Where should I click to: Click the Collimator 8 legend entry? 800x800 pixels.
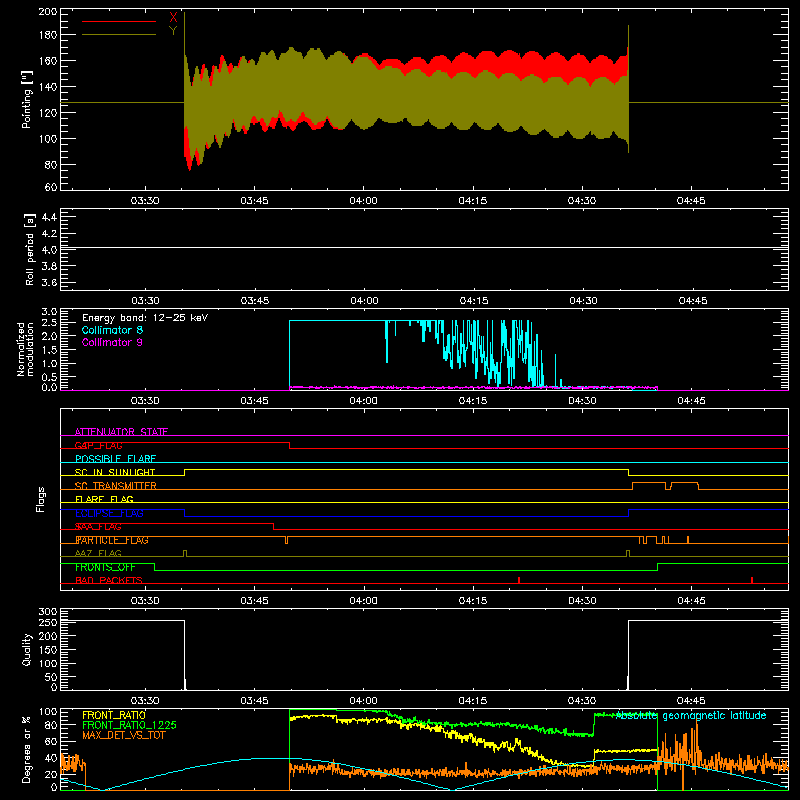click(112, 330)
